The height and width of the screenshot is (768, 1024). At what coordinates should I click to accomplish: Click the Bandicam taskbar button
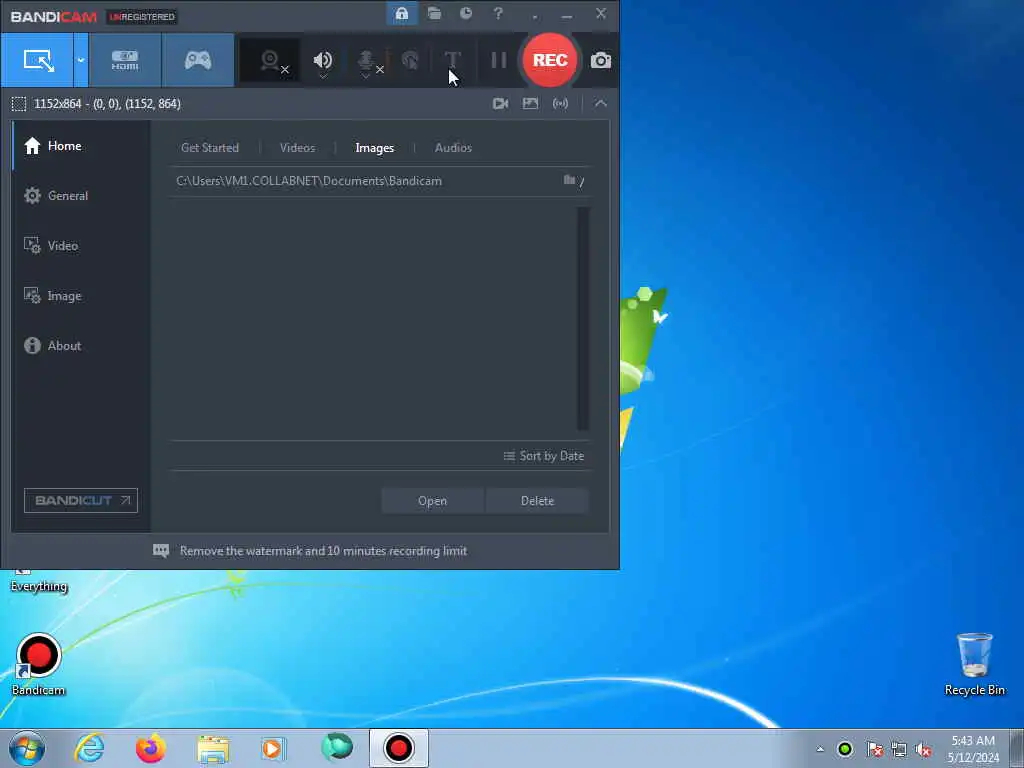[398, 748]
